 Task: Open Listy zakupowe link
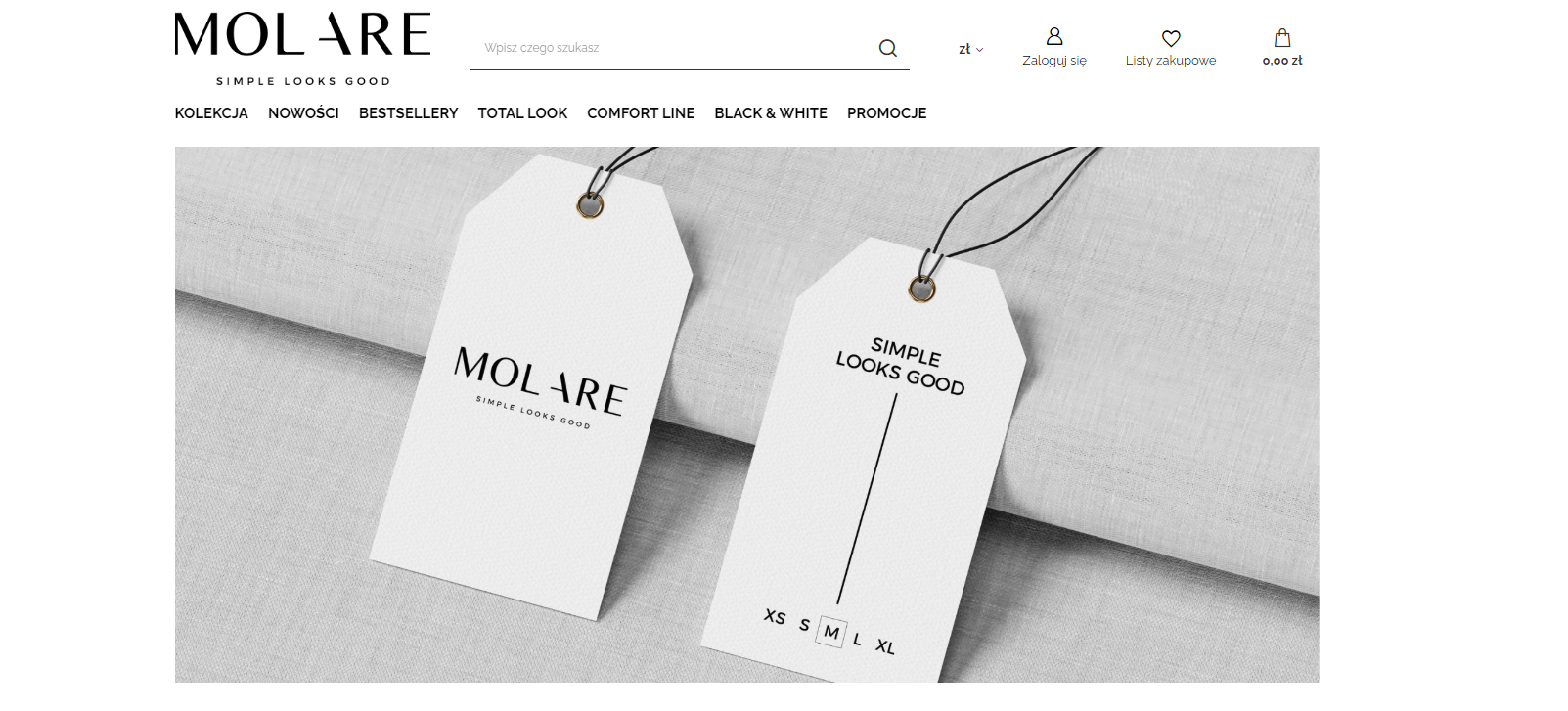(1171, 61)
